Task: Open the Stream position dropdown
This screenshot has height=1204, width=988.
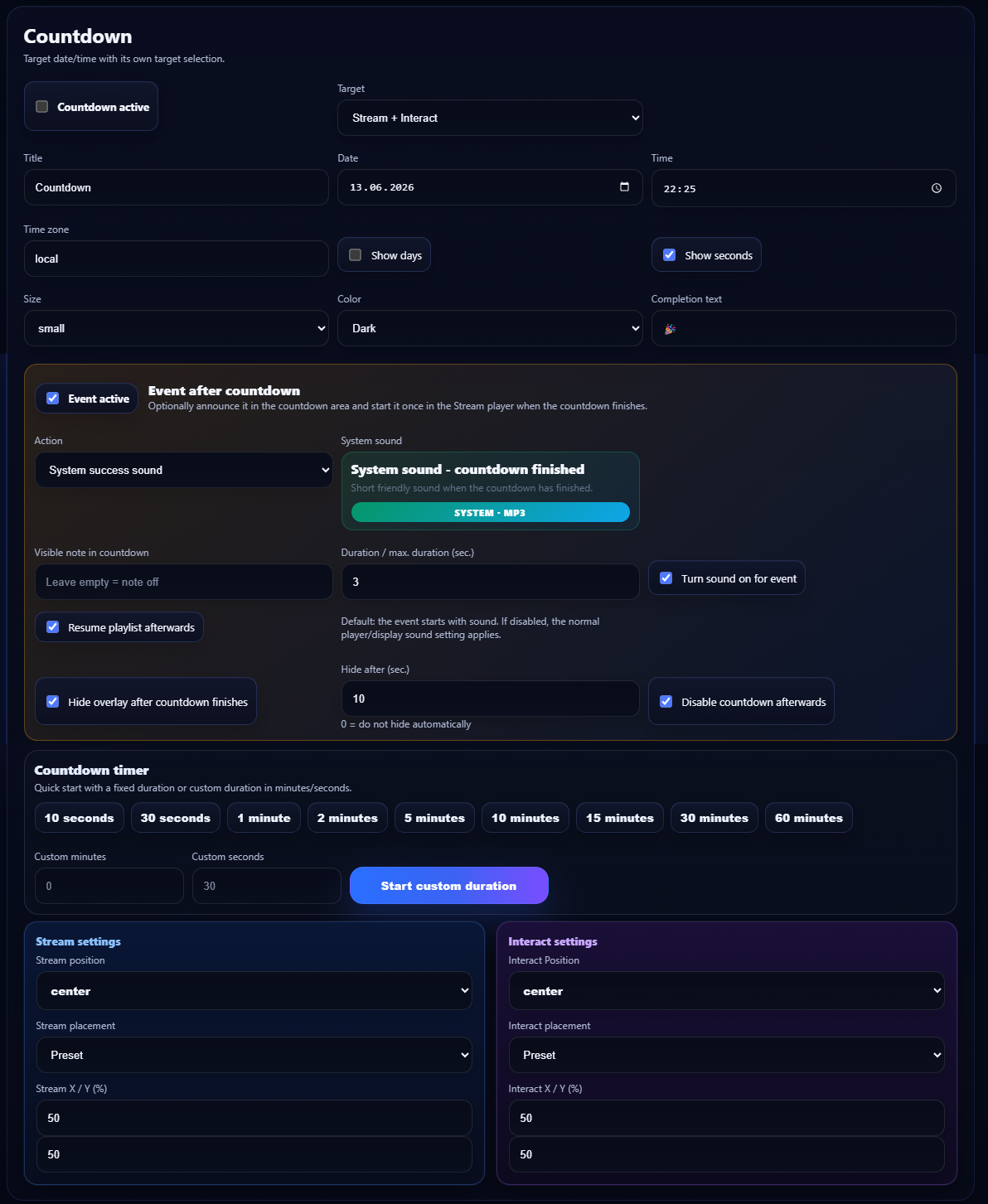Action: click(x=254, y=991)
